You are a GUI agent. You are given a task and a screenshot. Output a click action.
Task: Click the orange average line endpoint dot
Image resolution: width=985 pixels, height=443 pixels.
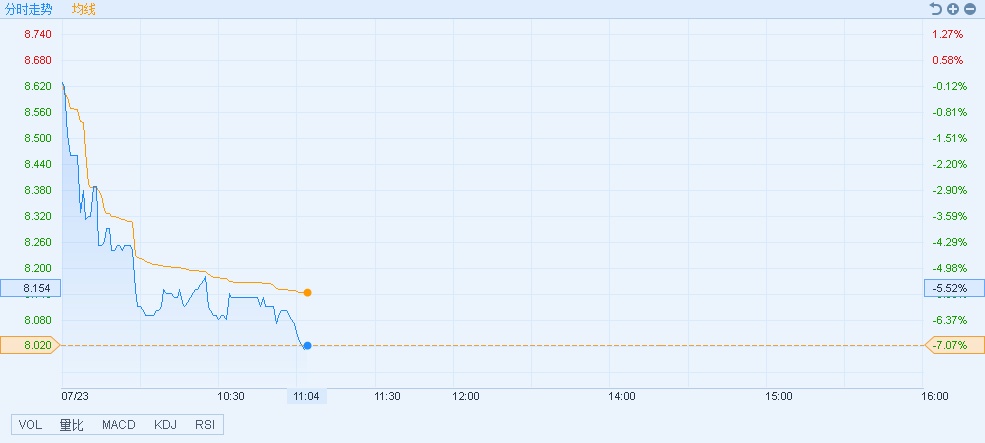[x=307, y=293]
